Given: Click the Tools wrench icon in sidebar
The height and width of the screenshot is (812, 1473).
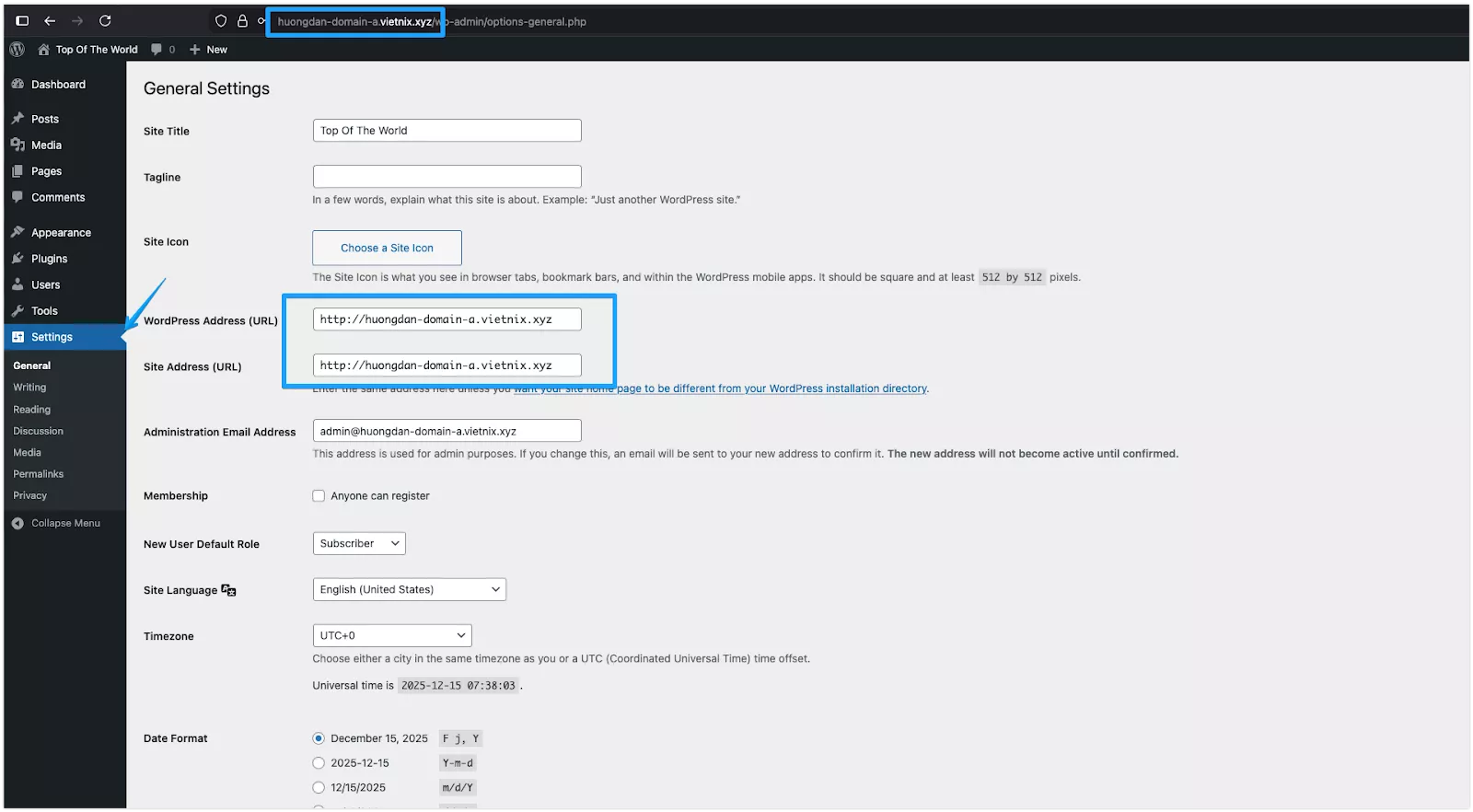Looking at the screenshot, I should click(x=17, y=311).
